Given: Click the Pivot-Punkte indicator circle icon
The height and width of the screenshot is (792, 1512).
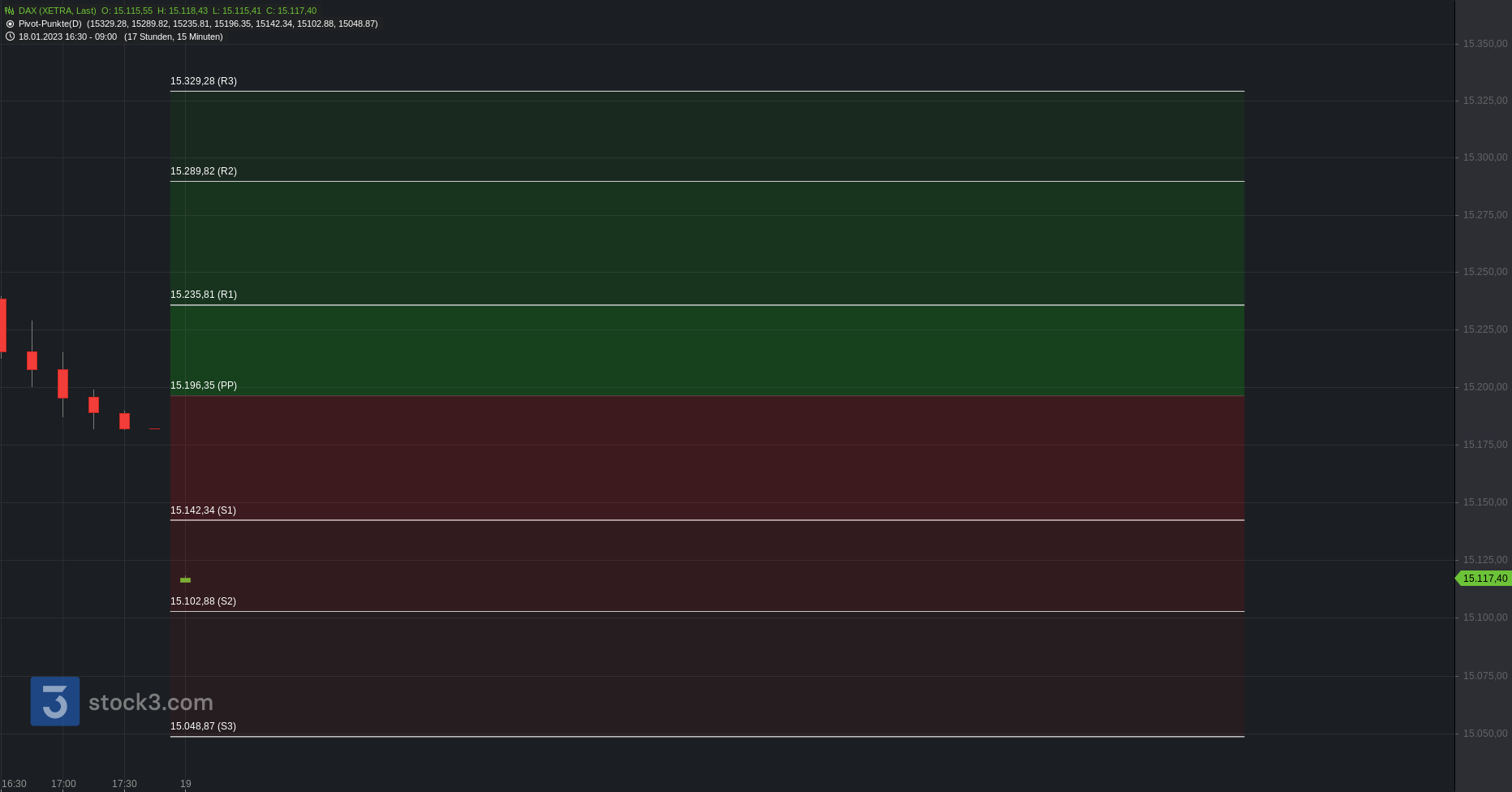Looking at the screenshot, I should pyautogui.click(x=10, y=24).
